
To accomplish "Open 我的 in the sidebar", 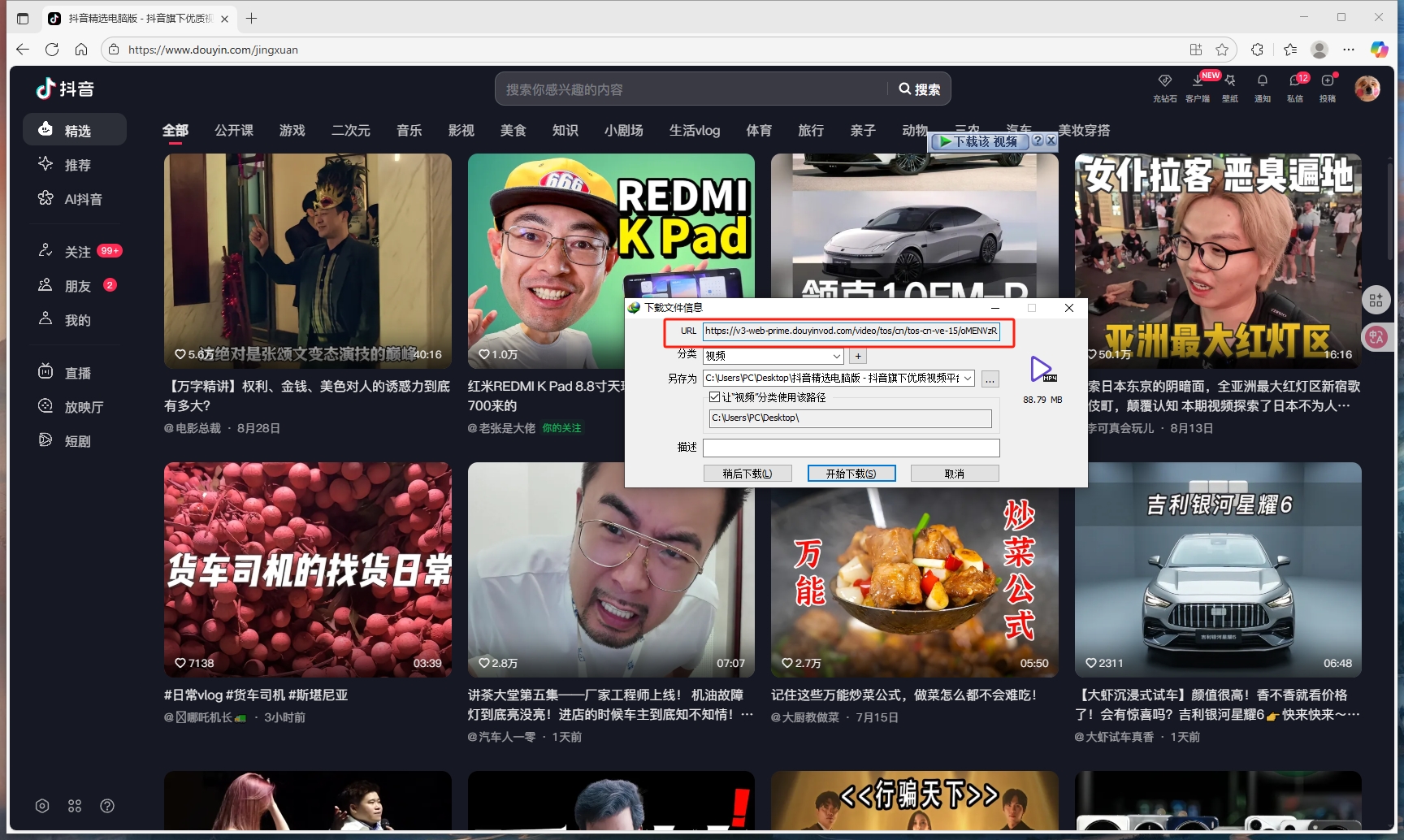I will (x=75, y=320).
